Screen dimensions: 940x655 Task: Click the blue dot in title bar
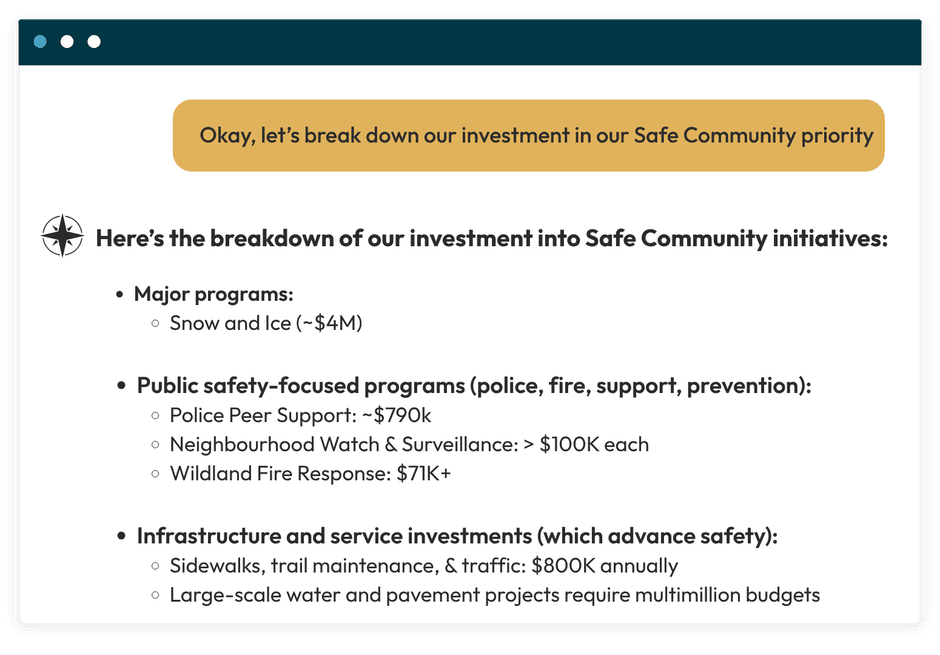pos(40,42)
